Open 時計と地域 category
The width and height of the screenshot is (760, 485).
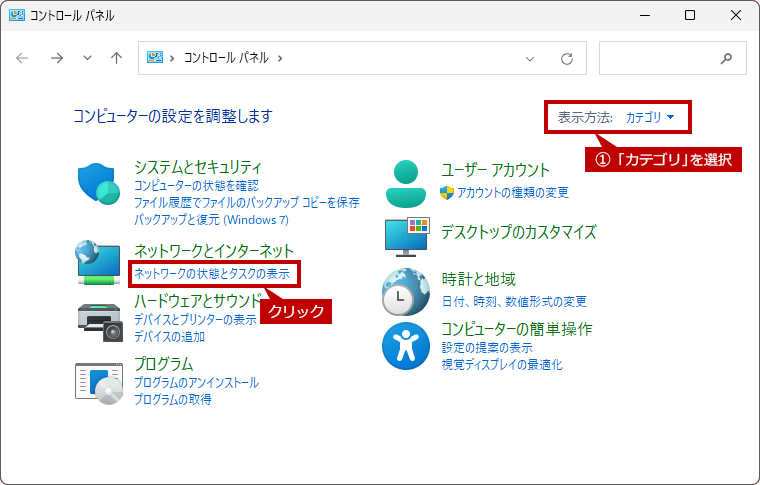tap(478, 279)
